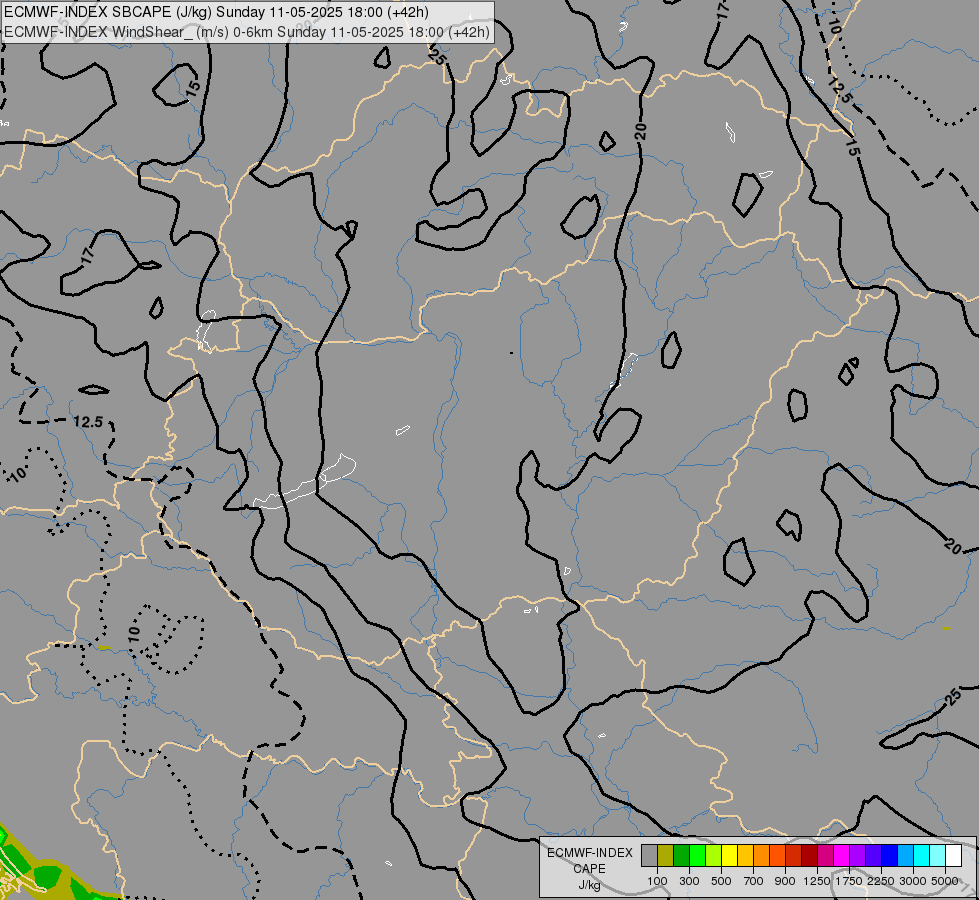Select the white legend swatch

(x=953, y=855)
